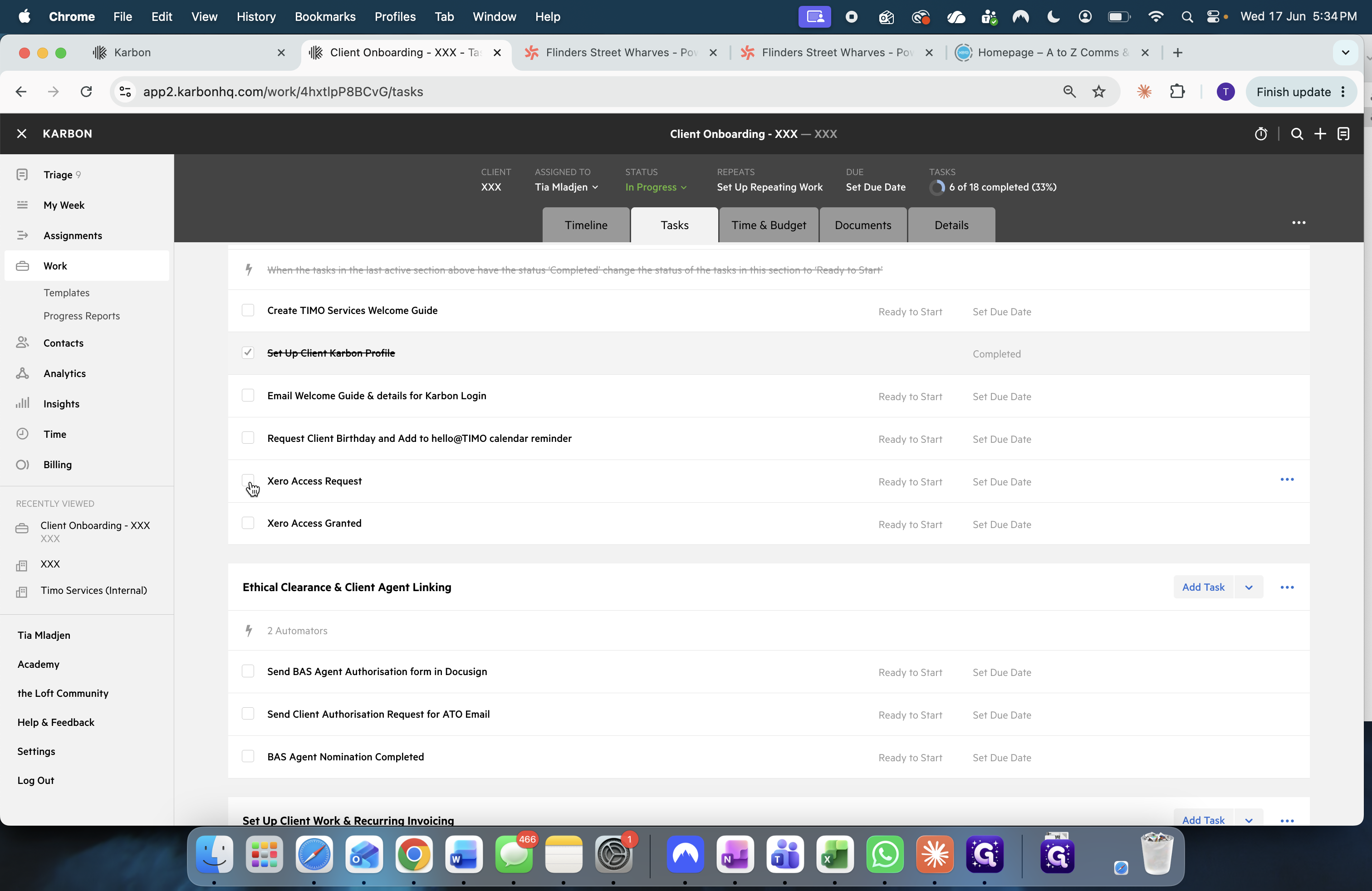
Task: Open Chrome tab list chevron
Action: (1346, 53)
